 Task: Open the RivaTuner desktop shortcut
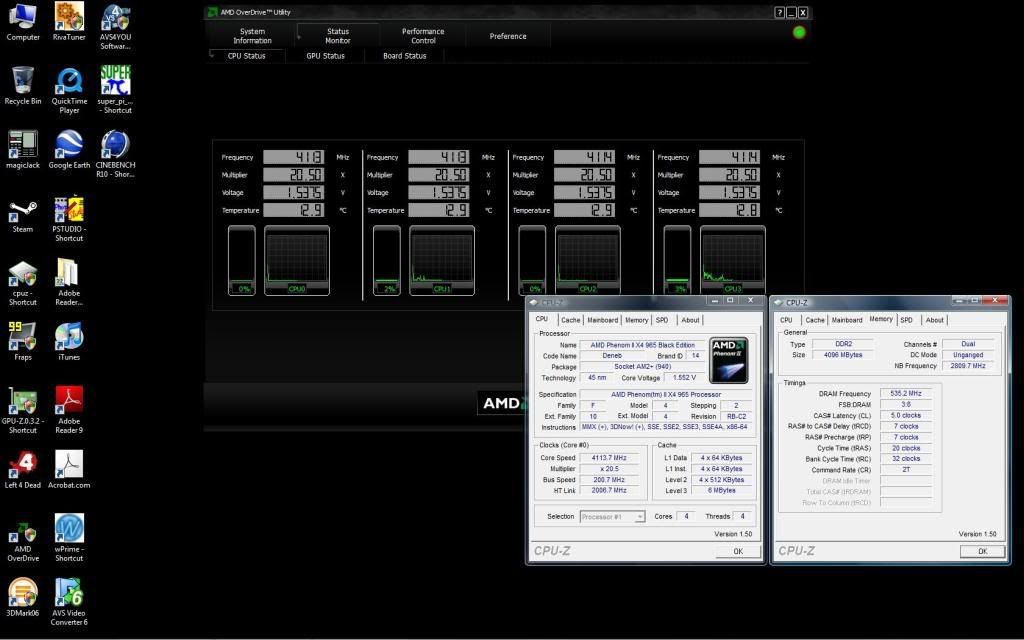tap(69, 22)
